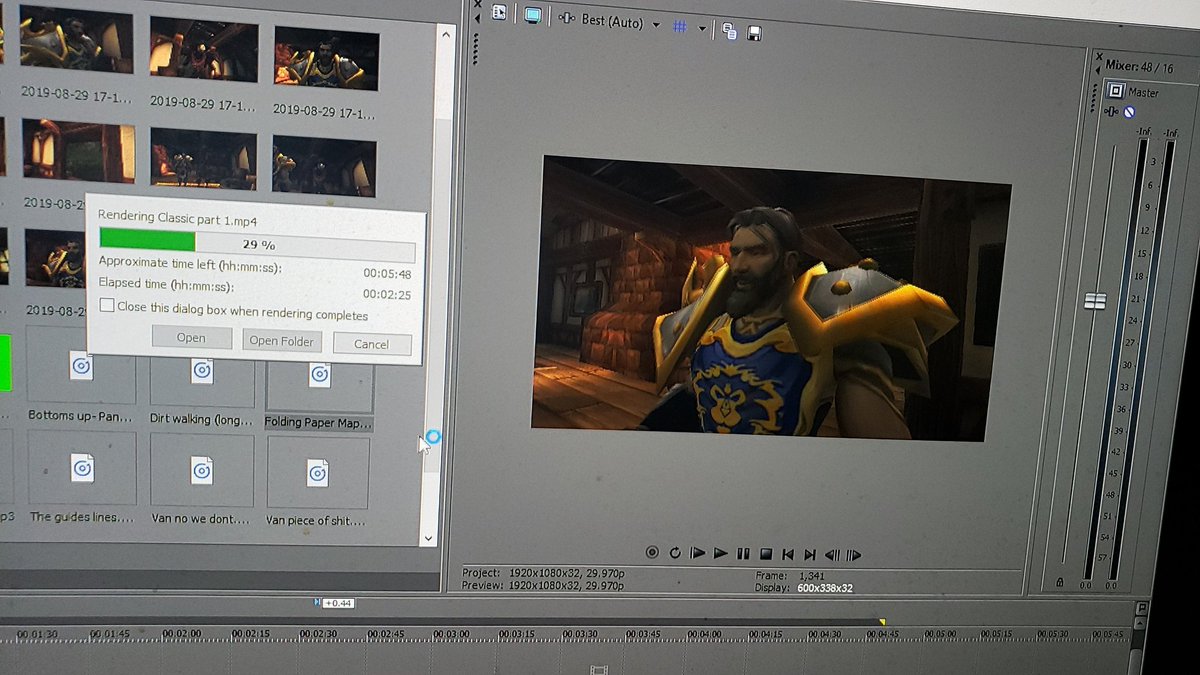
Task: Pause preview playback
Action: click(x=743, y=553)
